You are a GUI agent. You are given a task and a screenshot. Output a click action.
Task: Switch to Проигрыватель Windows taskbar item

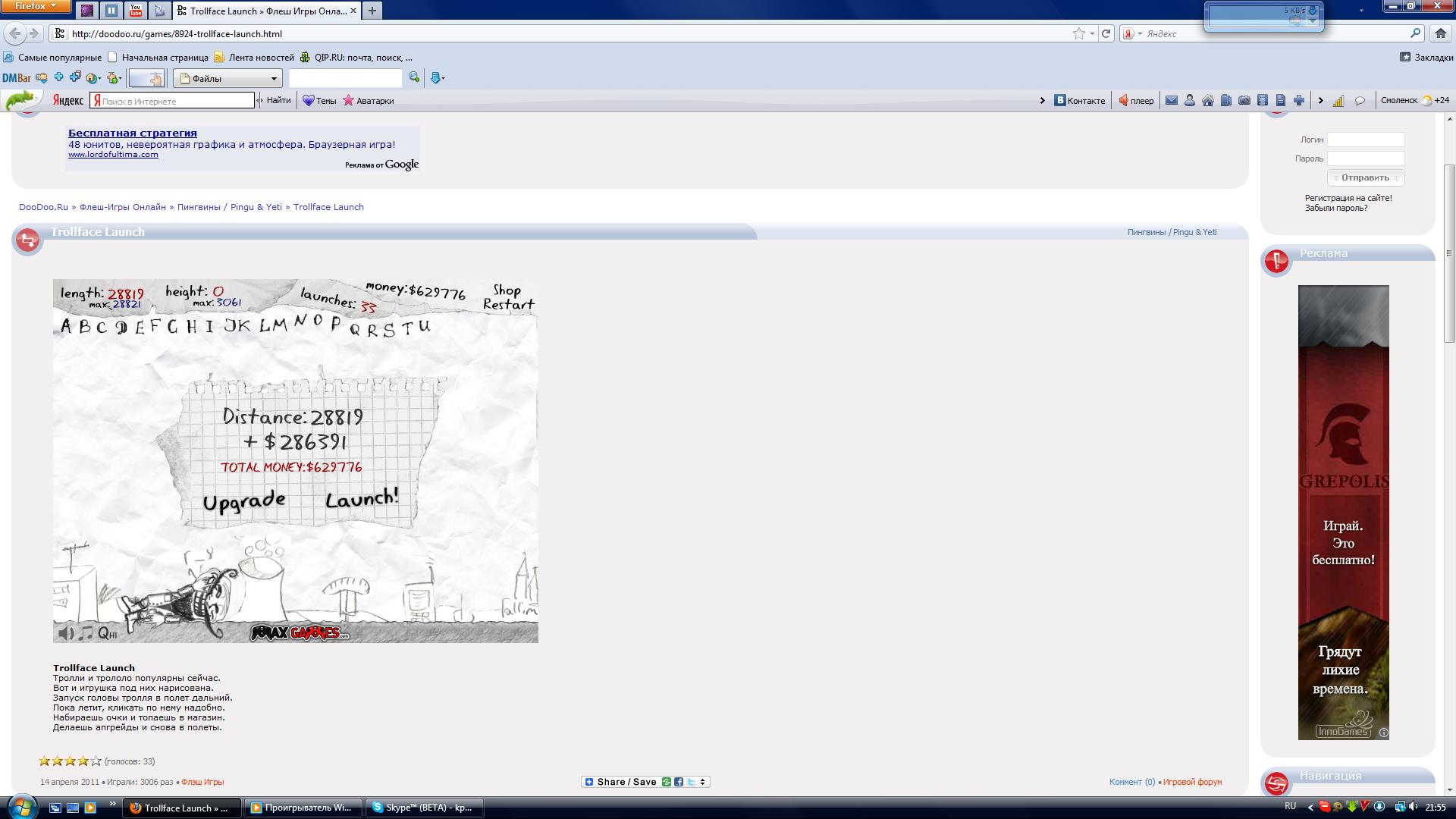click(x=303, y=808)
